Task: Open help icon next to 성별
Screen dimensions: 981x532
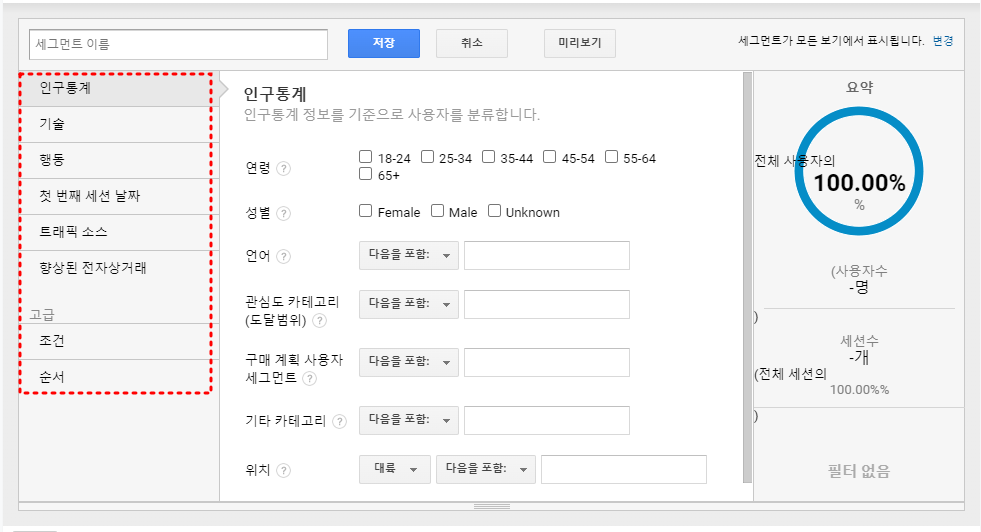Action: pyautogui.click(x=283, y=213)
